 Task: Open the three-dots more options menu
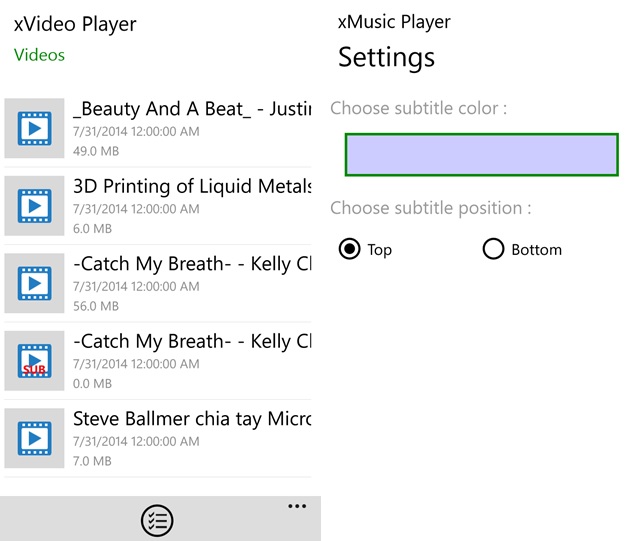point(297,507)
